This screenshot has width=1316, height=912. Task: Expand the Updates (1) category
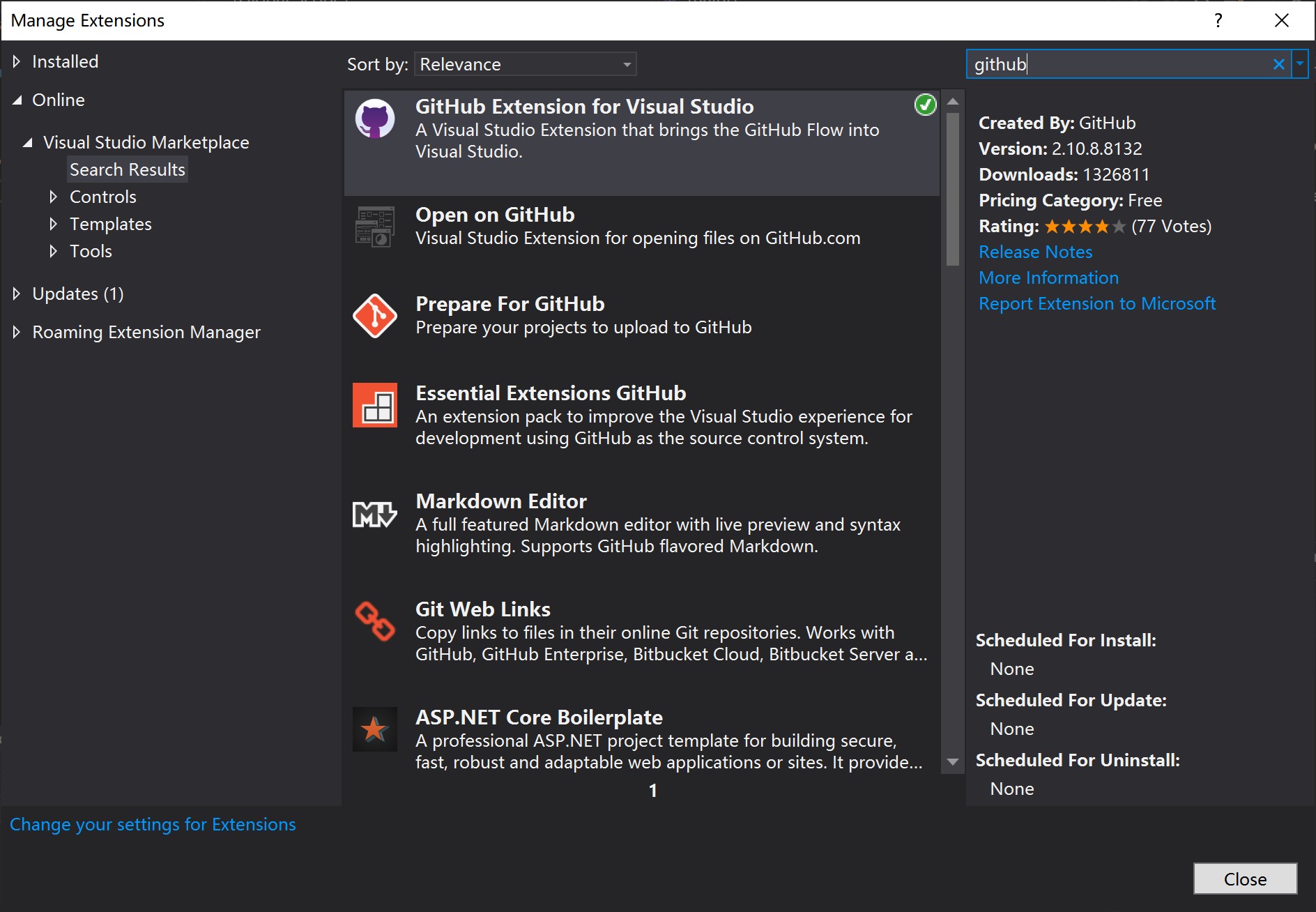(17, 294)
